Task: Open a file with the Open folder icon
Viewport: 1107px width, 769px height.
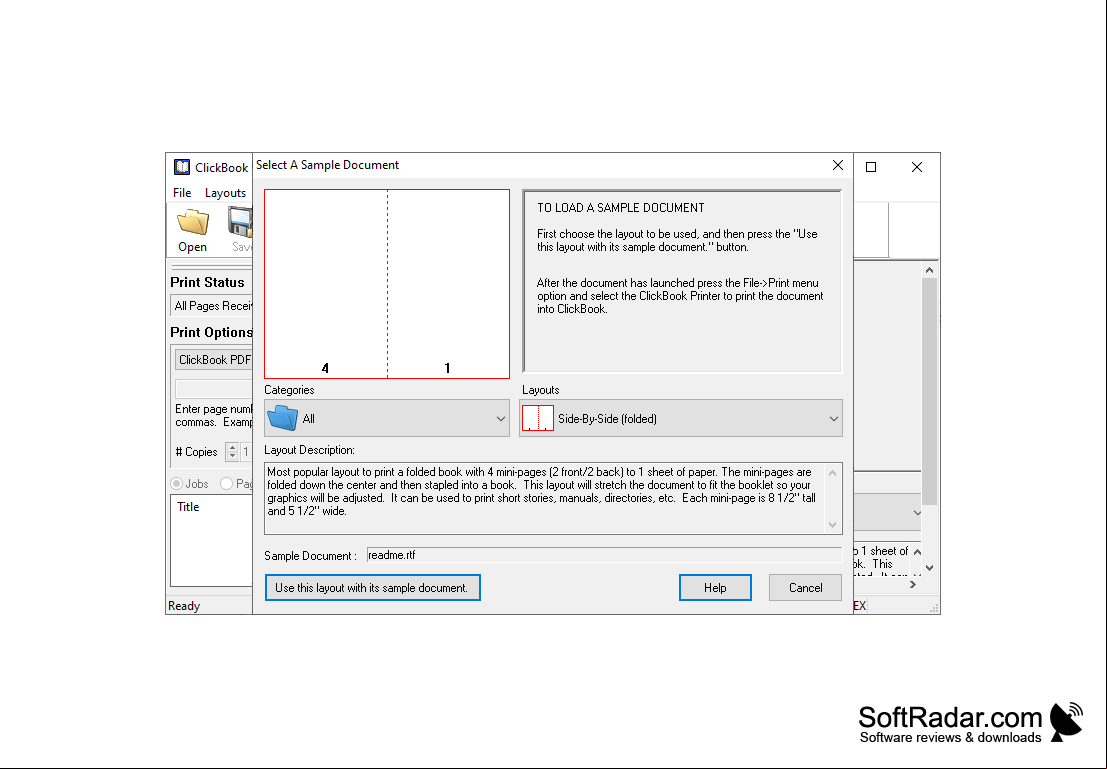Action: pos(193,230)
